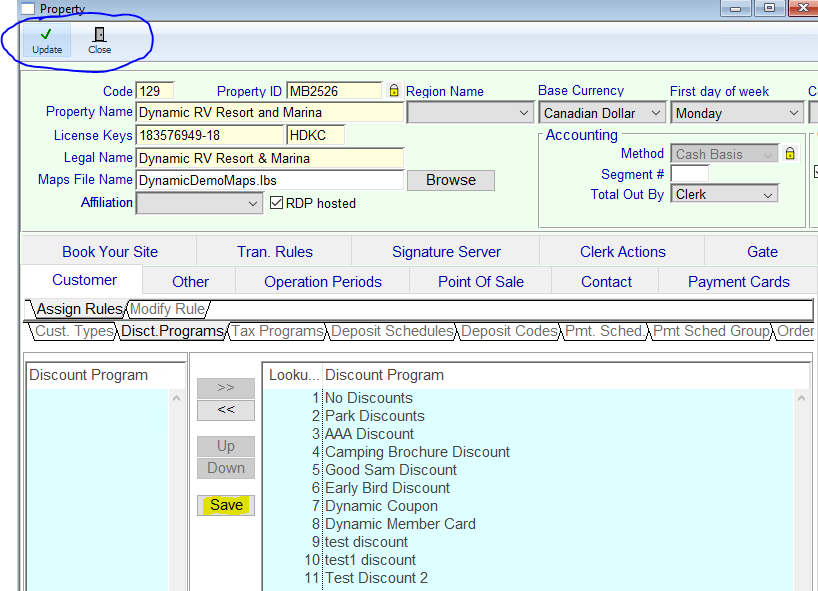Open the Total Out By dropdown

pos(725,194)
